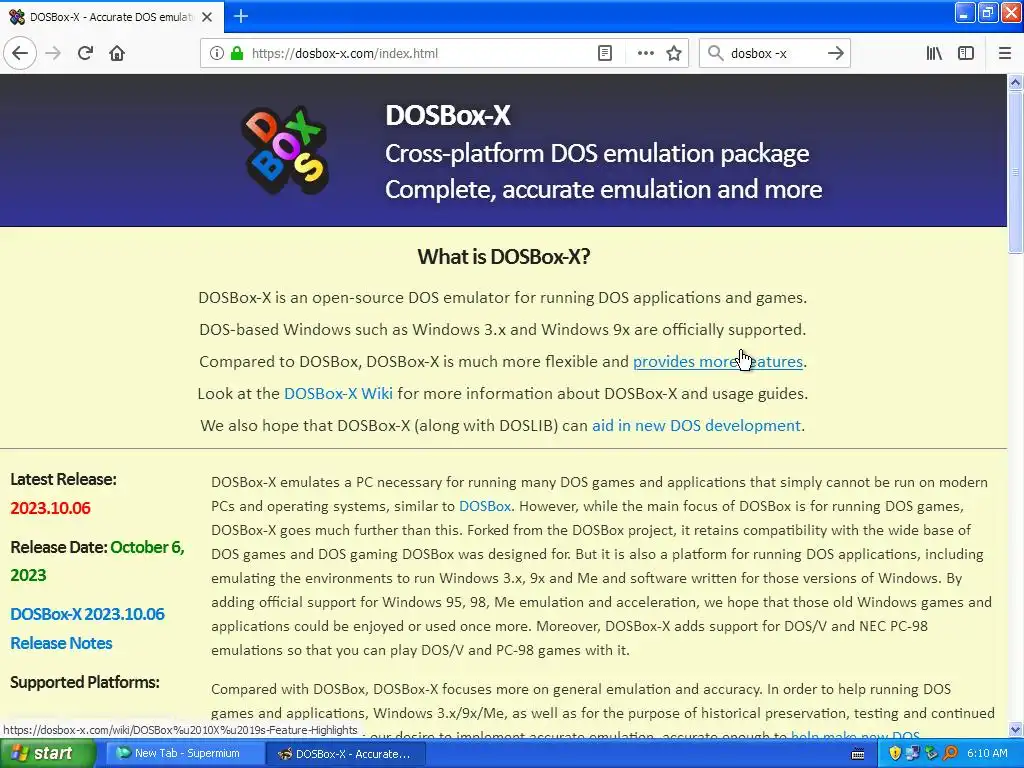Open a new tab with the plus button
This screenshot has height=768, width=1024.
(240, 16)
